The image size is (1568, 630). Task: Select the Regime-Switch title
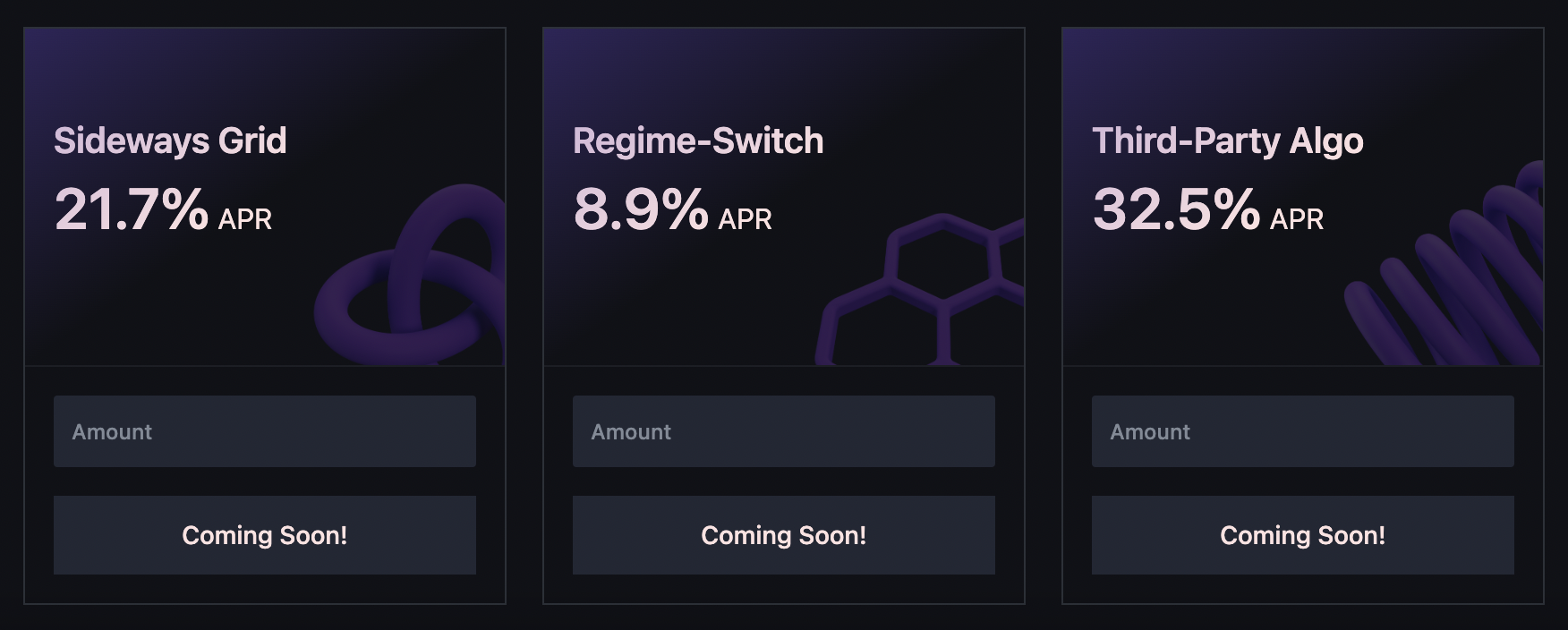click(x=698, y=141)
